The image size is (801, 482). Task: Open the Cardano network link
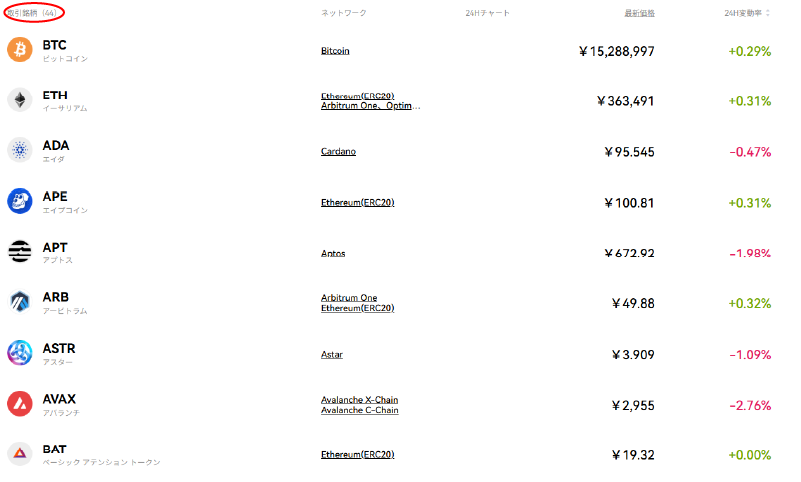tap(338, 151)
